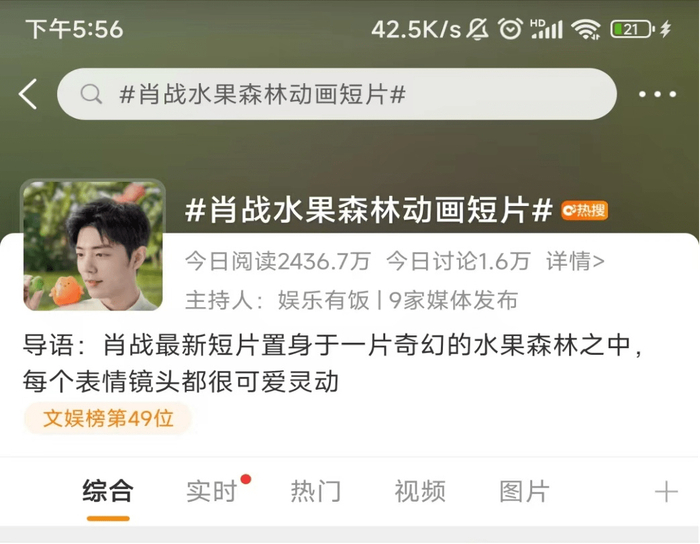Open the 文娱榜第49位 ranking tag
The width and height of the screenshot is (700, 544).
pos(108,419)
